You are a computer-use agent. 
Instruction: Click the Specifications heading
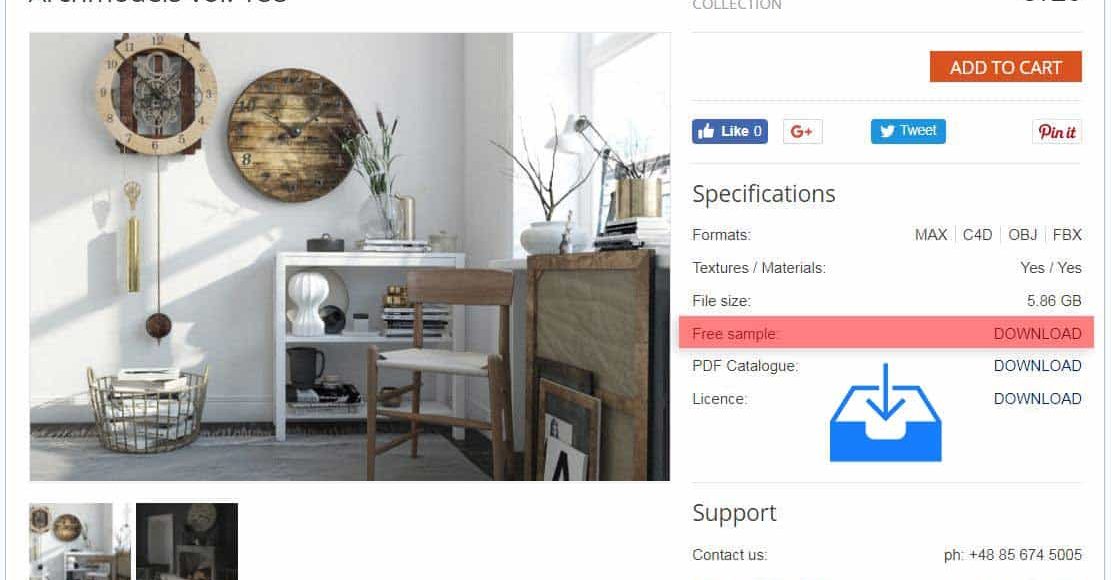point(764,194)
